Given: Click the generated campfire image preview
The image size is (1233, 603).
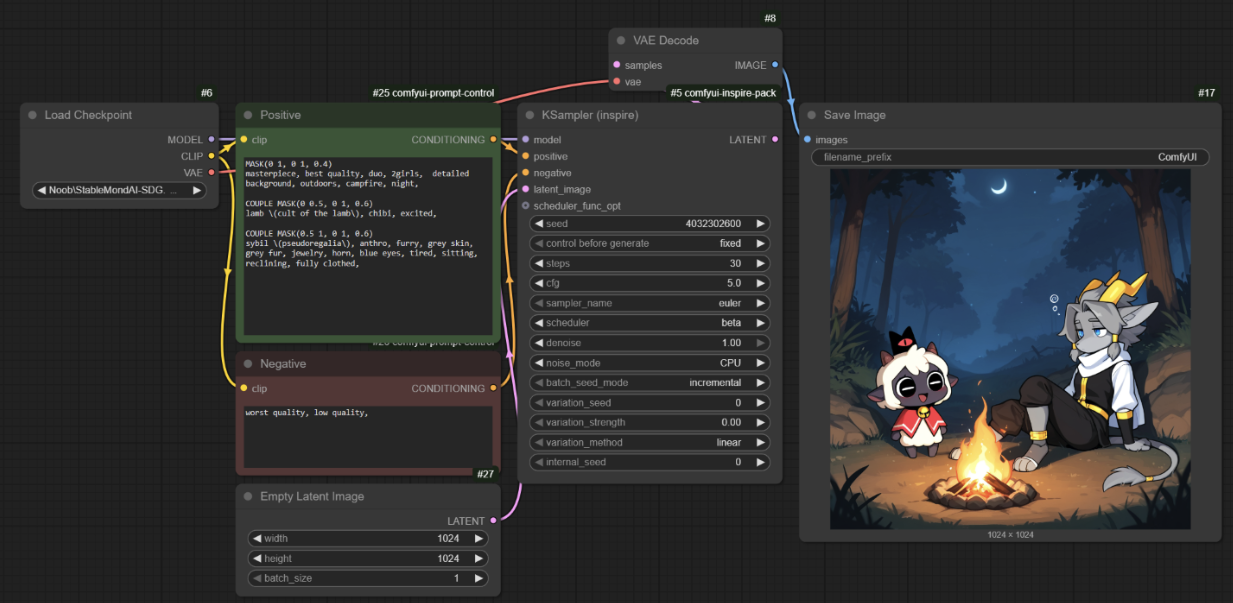Looking at the screenshot, I should point(1010,349).
